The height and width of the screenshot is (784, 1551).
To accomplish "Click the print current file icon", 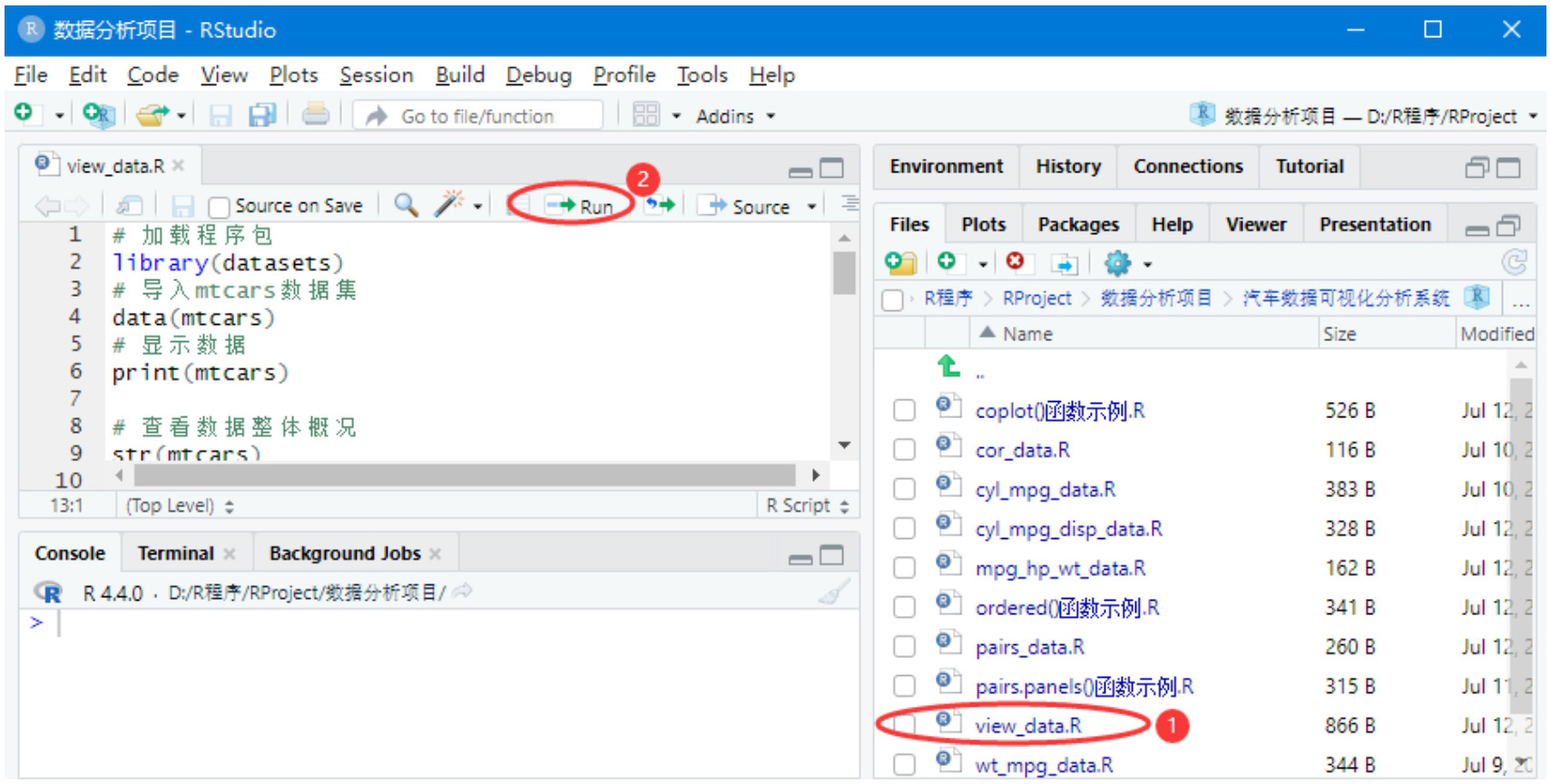I will (x=316, y=115).
